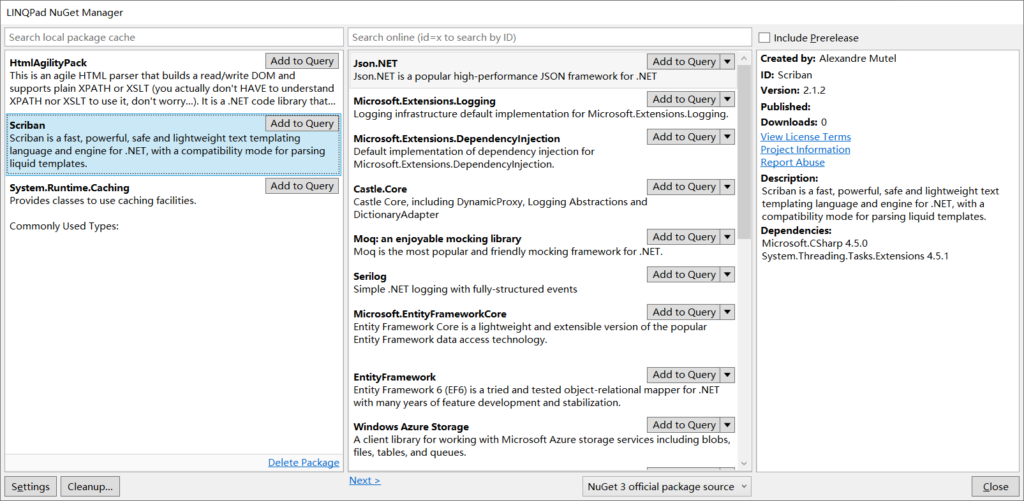Screen dimensions: 1024x501
Task: Select EntityFramework package title
Action: tap(394, 377)
